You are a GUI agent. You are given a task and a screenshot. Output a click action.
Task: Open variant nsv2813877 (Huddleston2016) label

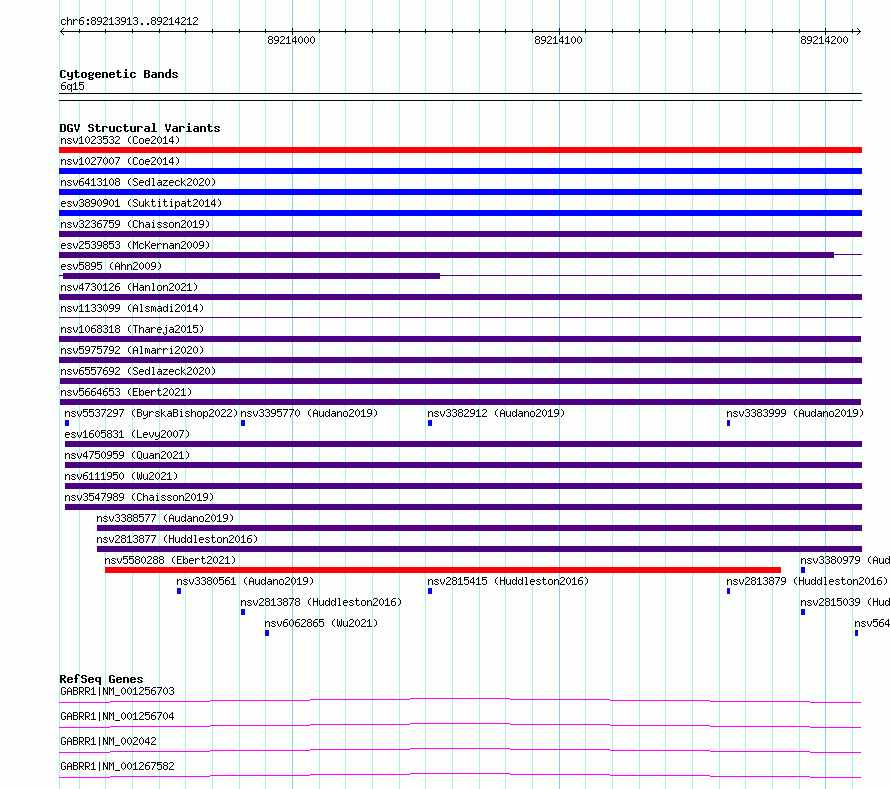pos(177,539)
